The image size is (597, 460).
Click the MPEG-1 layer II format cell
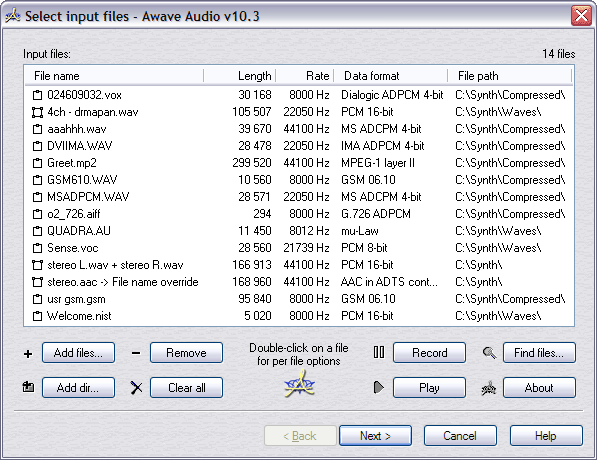coord(378,163)
